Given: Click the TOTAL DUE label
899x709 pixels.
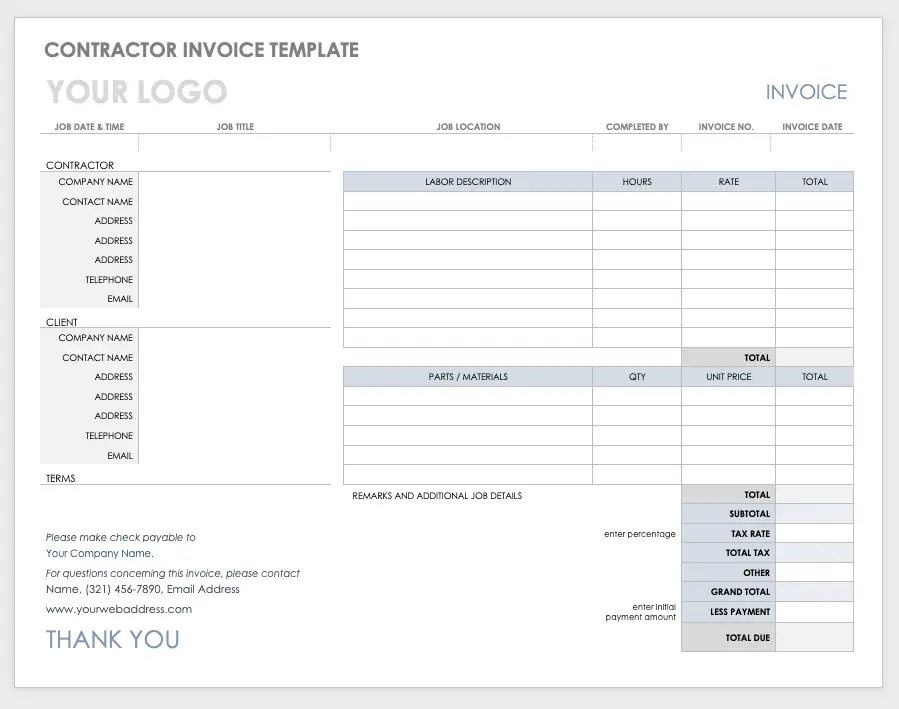Looking at the screenshot, I should point(748,638).
